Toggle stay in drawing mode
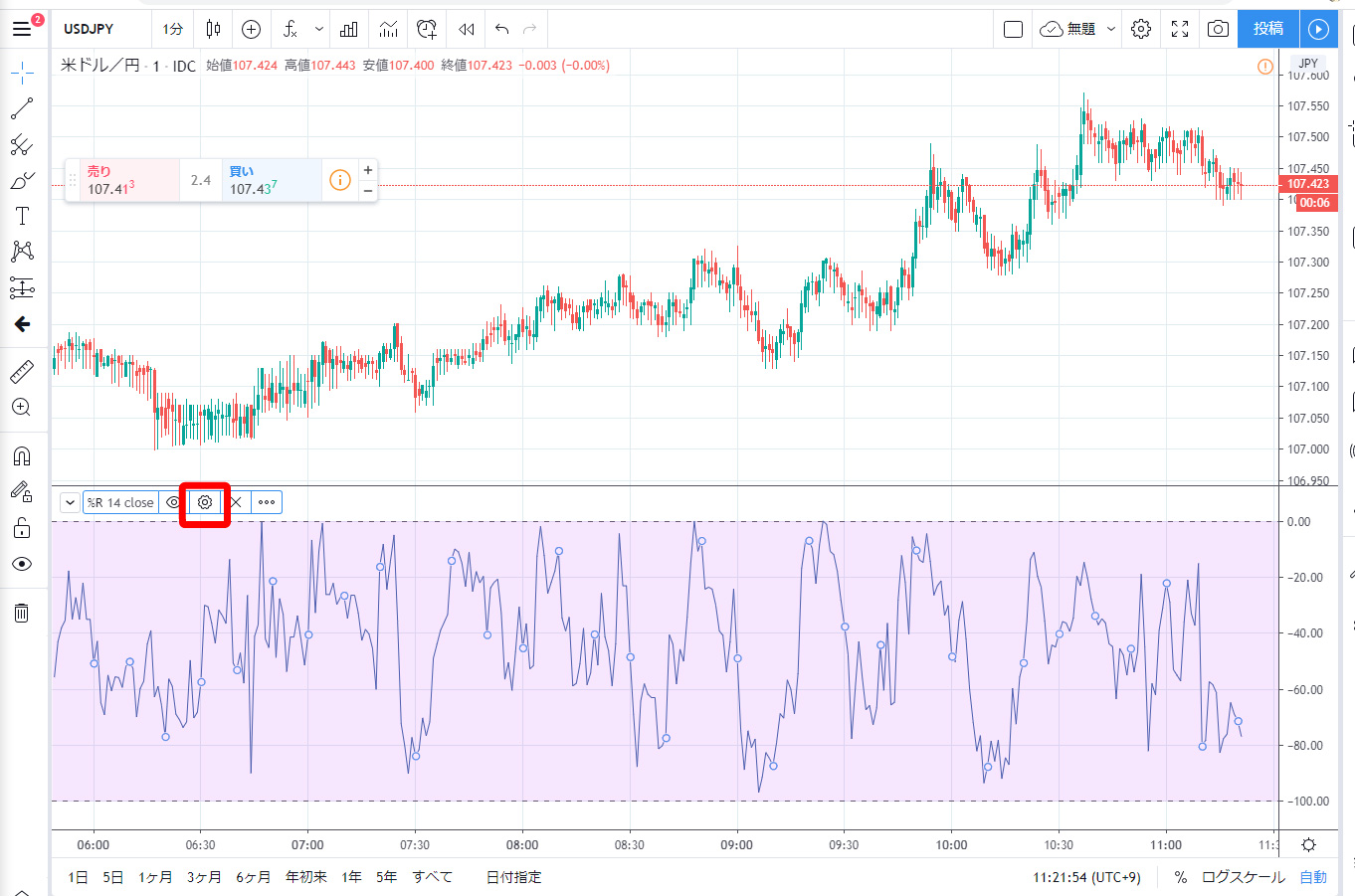The width and height of the screenshot is (1355, 896). point(22,491)
